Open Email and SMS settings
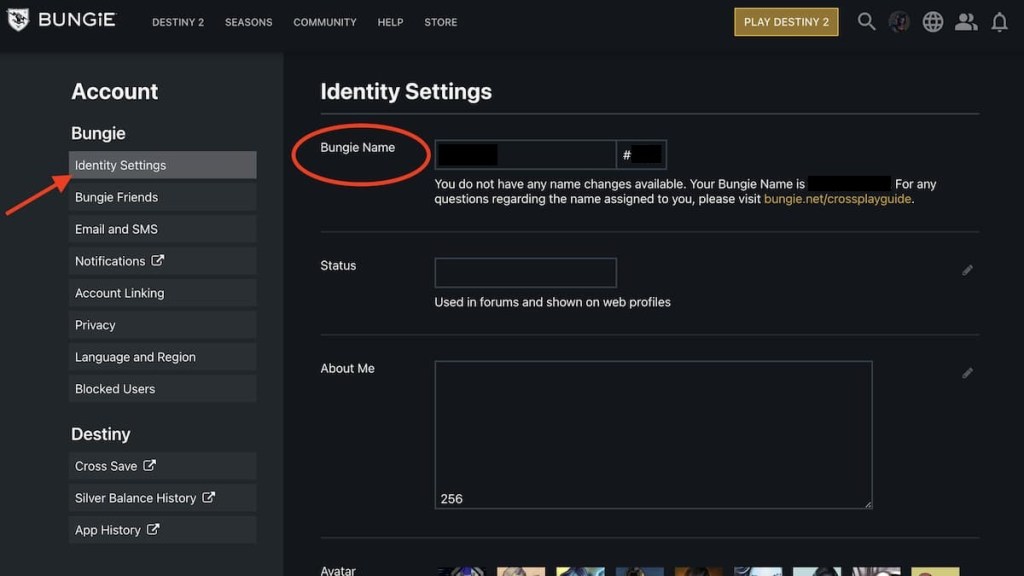The width and height of the screenshot is (1024, 576). (x=163, y=229)
